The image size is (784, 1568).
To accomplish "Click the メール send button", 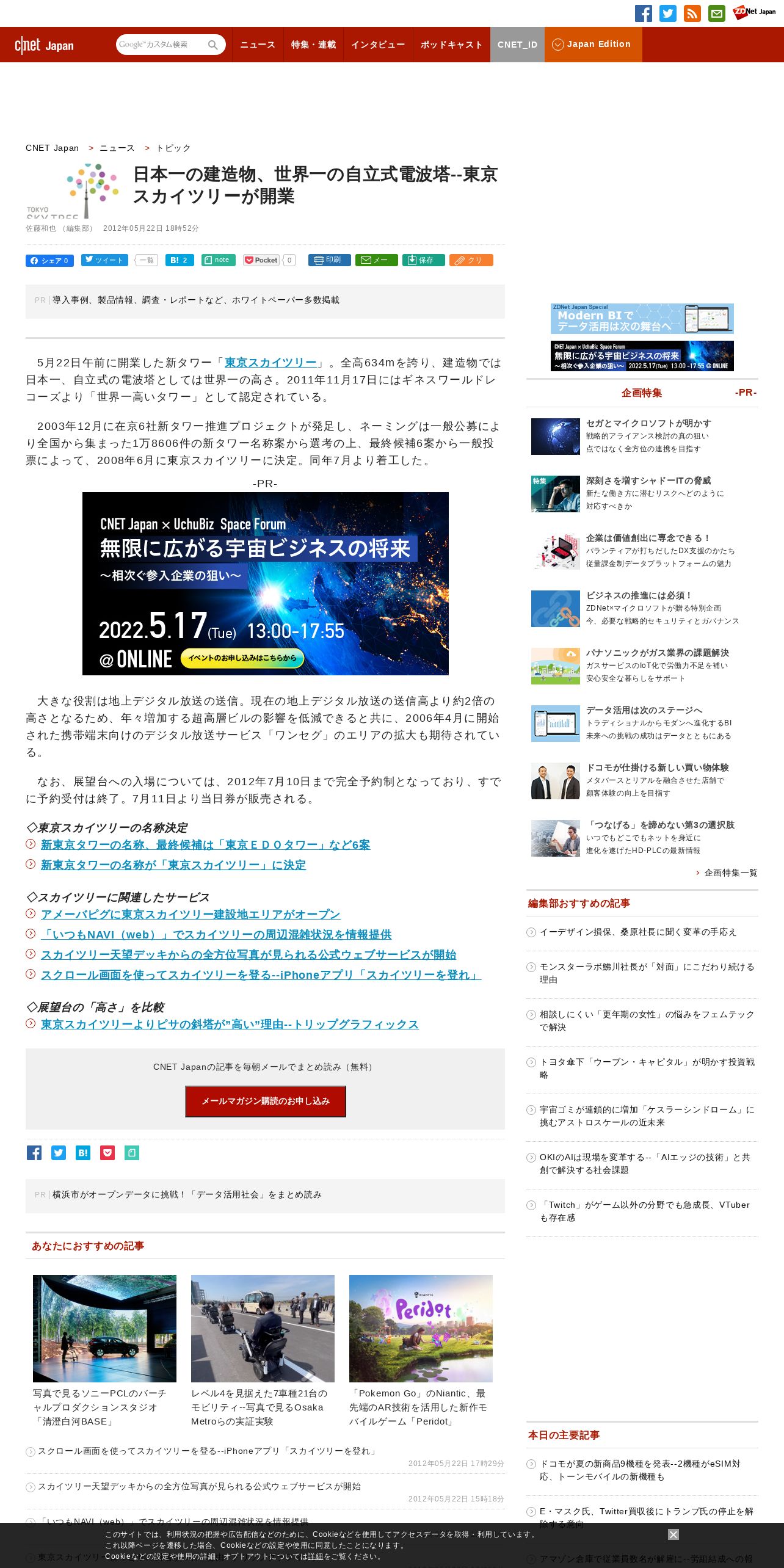I will (x=377, y=260).
